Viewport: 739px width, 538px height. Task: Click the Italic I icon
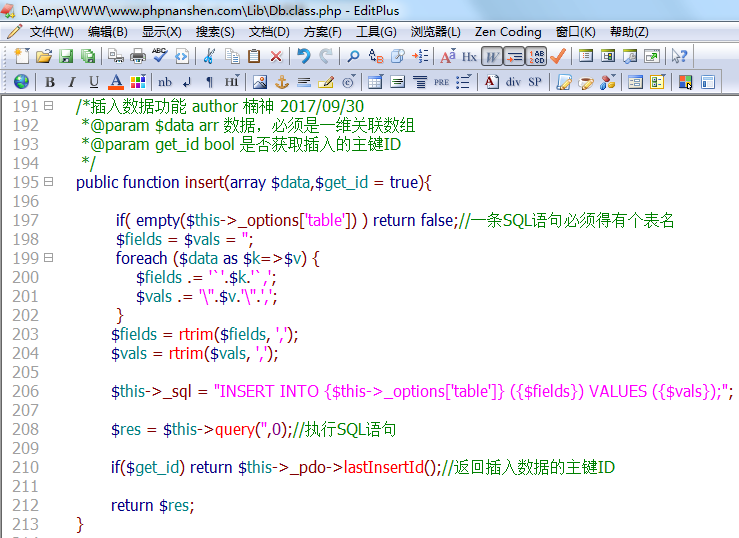[72, 82]
